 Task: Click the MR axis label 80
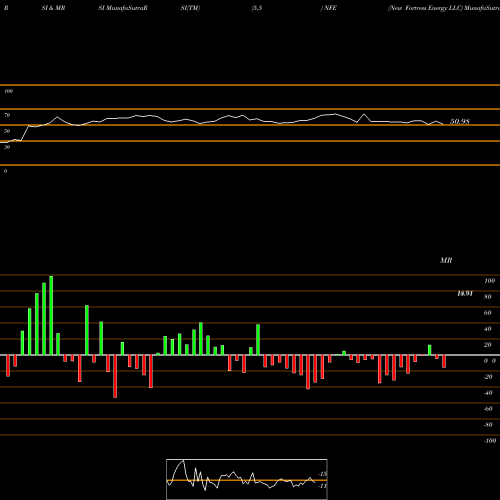488,297
